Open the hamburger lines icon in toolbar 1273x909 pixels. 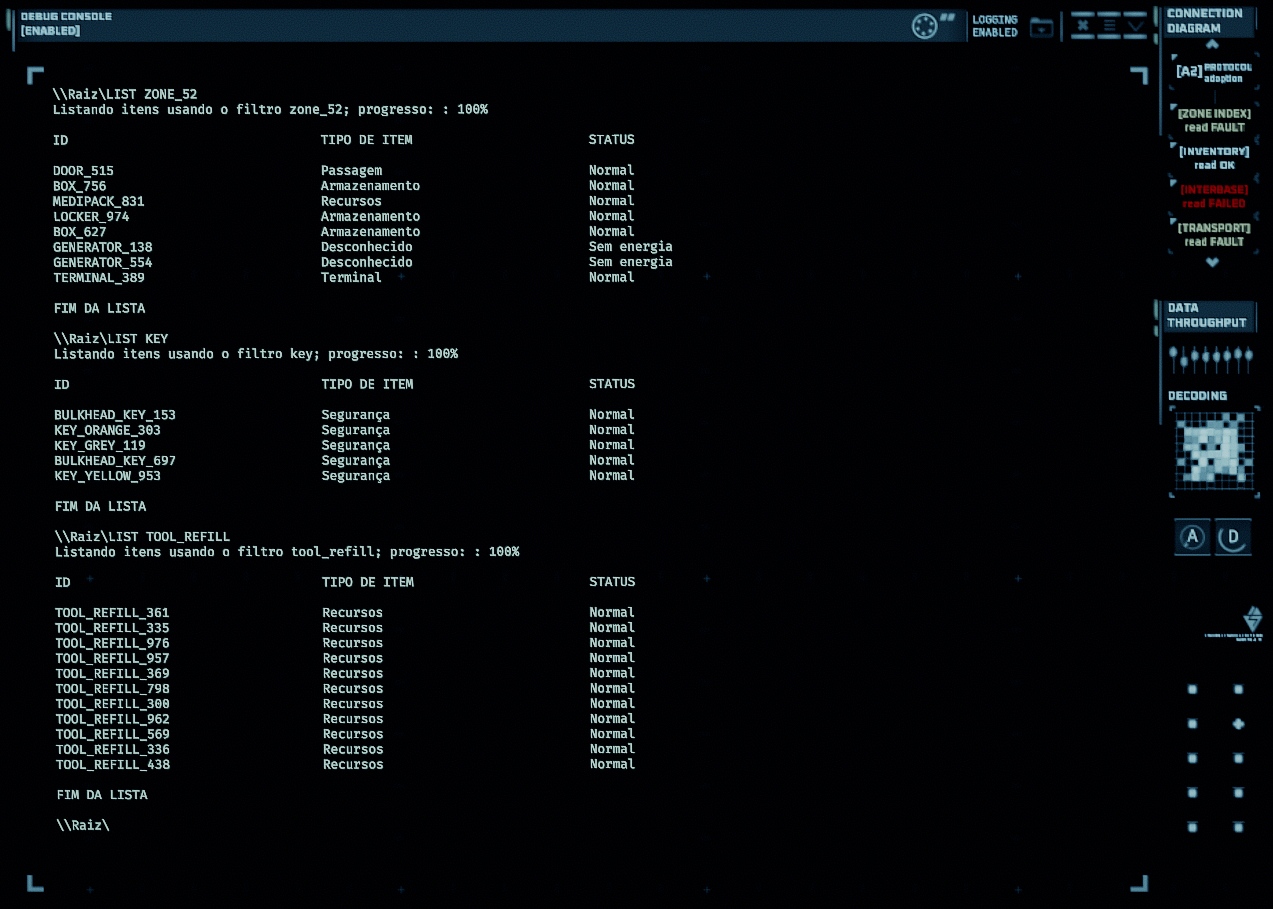coord(1109,25)
